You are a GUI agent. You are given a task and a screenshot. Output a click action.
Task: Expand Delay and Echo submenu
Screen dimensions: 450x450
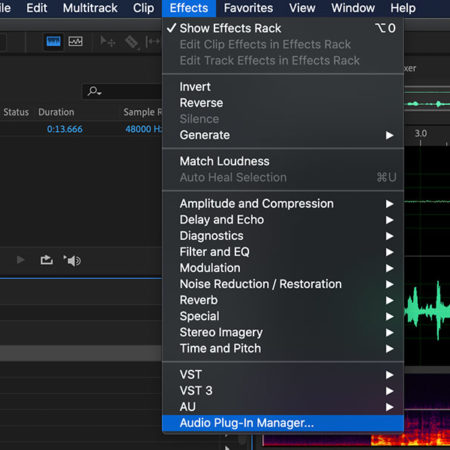(283, 220)
